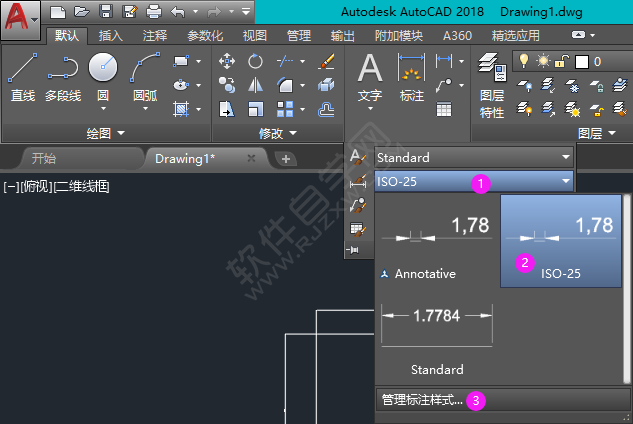This screenshot has height=424, width=633.
Task: Switch to the 参数化 ribbon tab
Action: (205, 36)
